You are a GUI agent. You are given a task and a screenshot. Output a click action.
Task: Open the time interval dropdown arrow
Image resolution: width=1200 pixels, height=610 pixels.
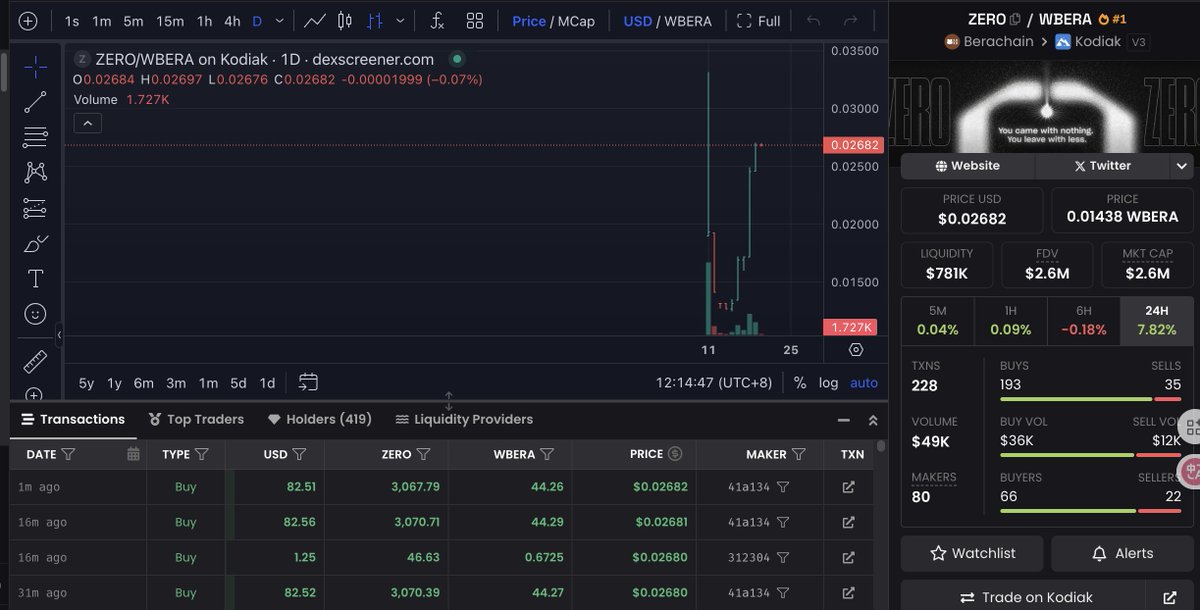[279, 21]
